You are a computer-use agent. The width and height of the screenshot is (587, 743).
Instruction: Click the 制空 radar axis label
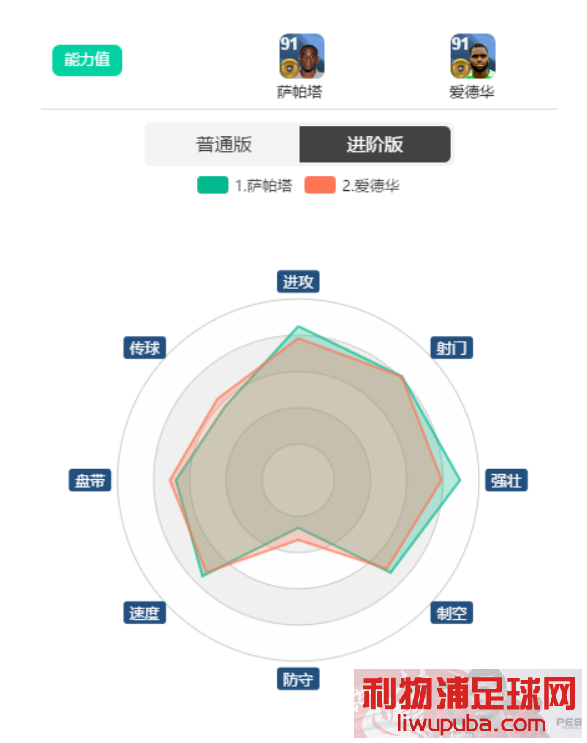[452, 613]
